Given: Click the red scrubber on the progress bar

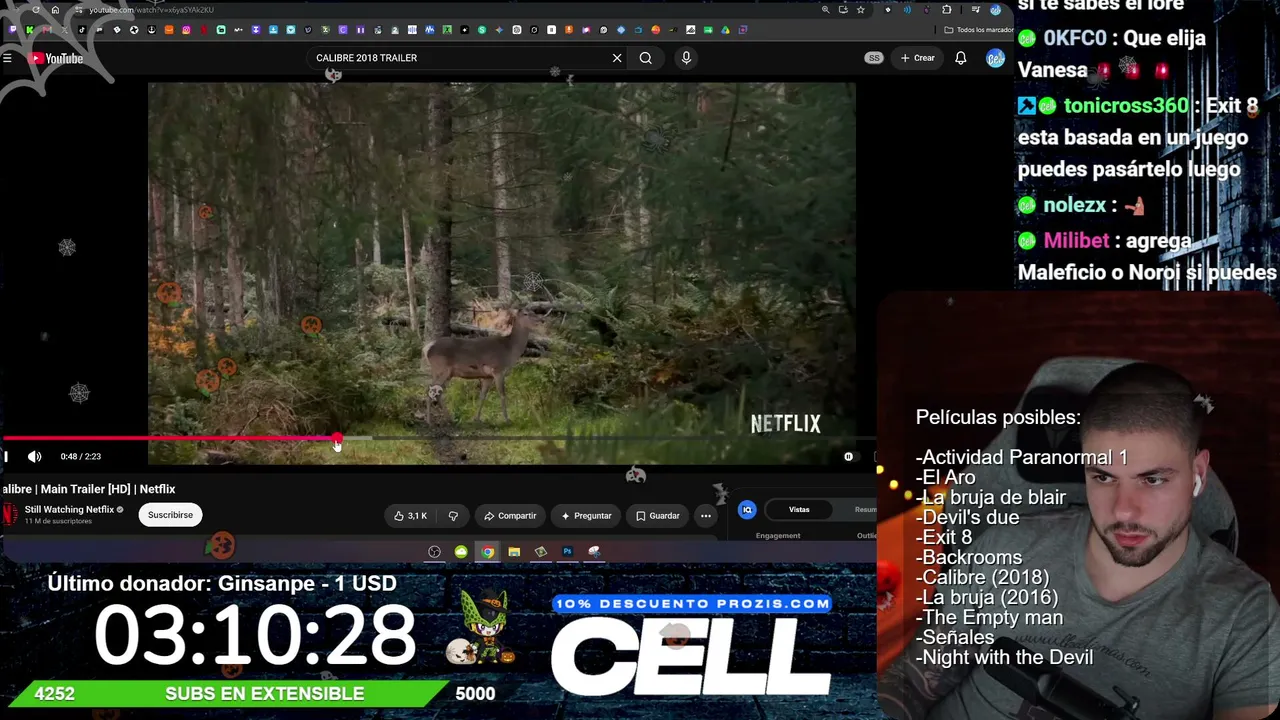Looking at the screenshot, I should pyautogui.click(x=337, y=438).
